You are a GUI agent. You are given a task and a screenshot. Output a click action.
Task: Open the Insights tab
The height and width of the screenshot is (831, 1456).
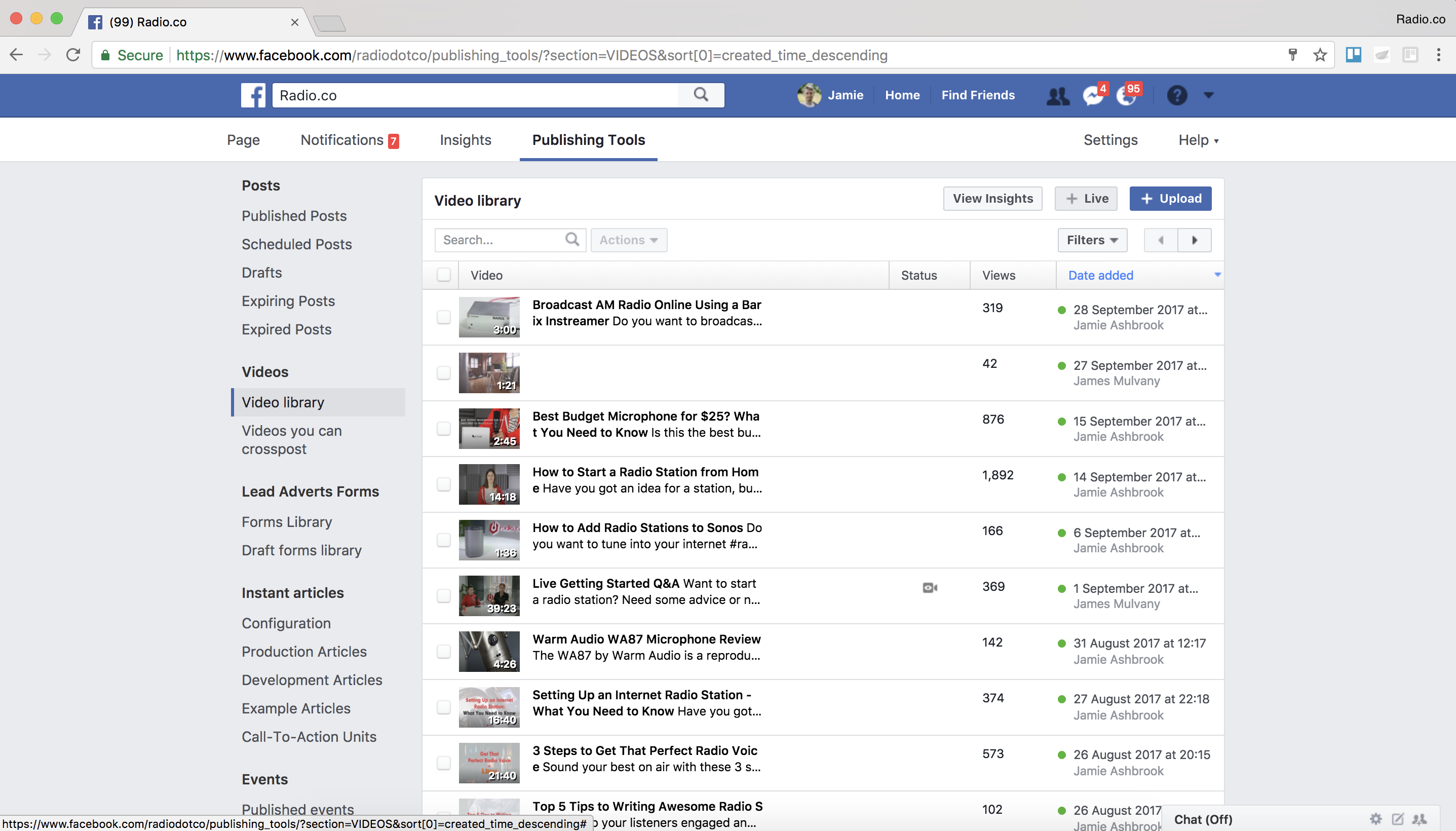point(465,140)
